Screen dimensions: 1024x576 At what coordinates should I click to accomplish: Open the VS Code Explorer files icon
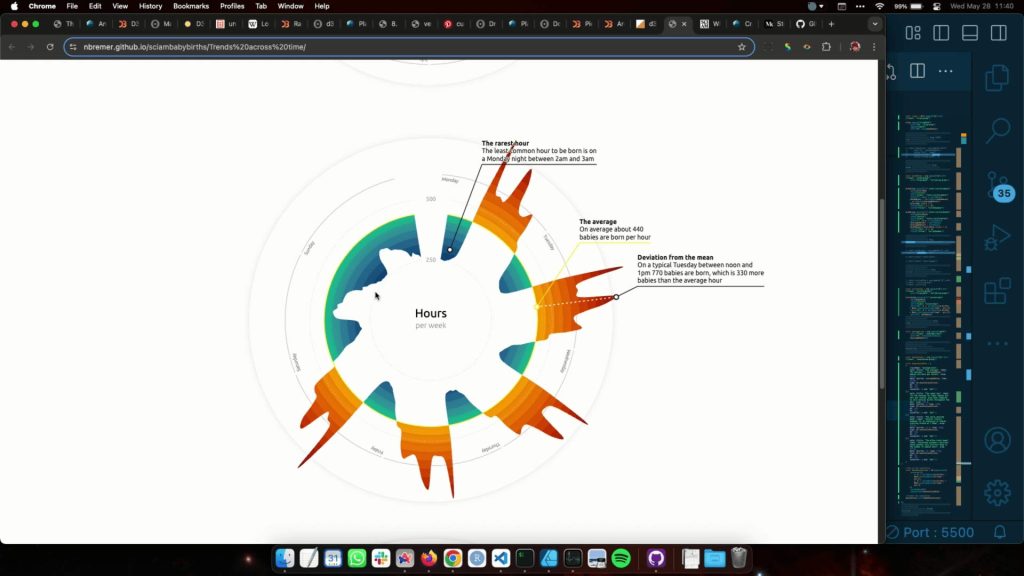[x=997, y=78]
